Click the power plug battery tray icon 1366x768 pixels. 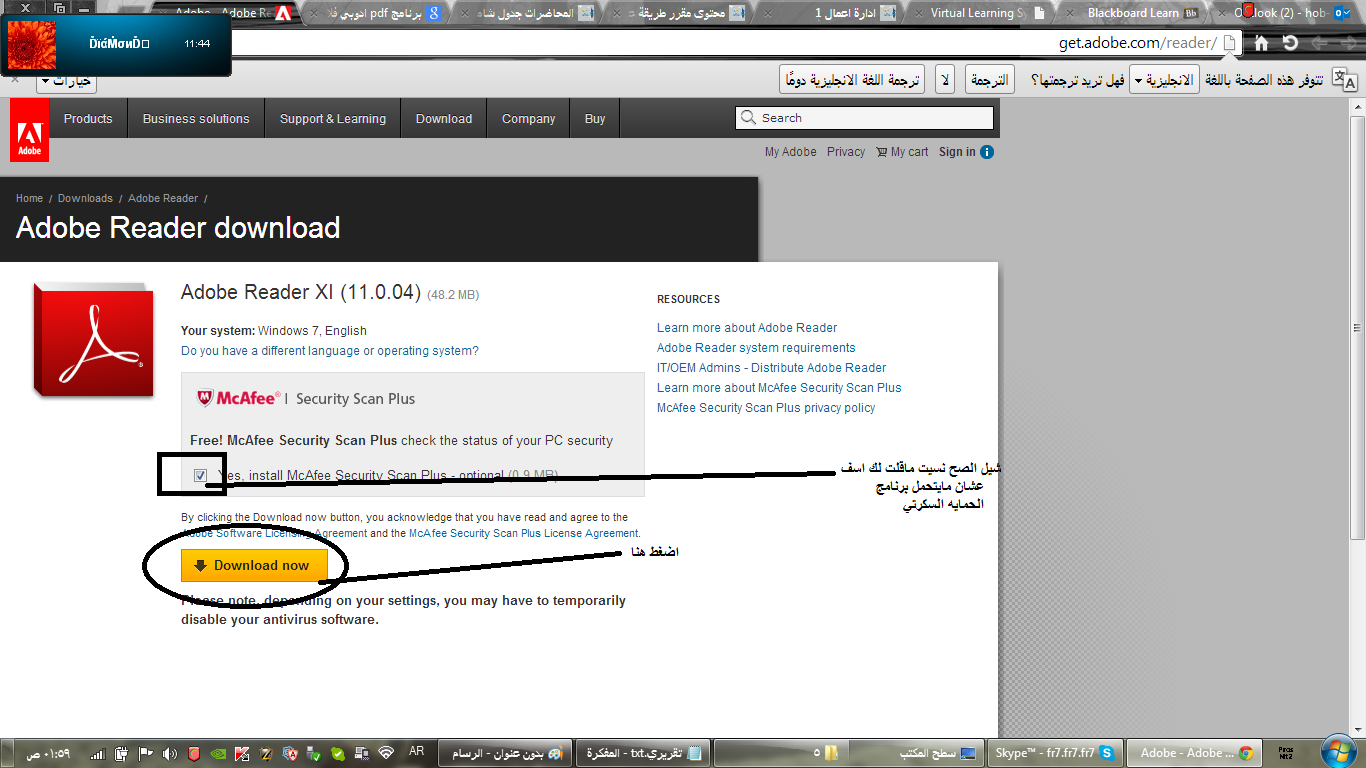click(x=121, y=753)
